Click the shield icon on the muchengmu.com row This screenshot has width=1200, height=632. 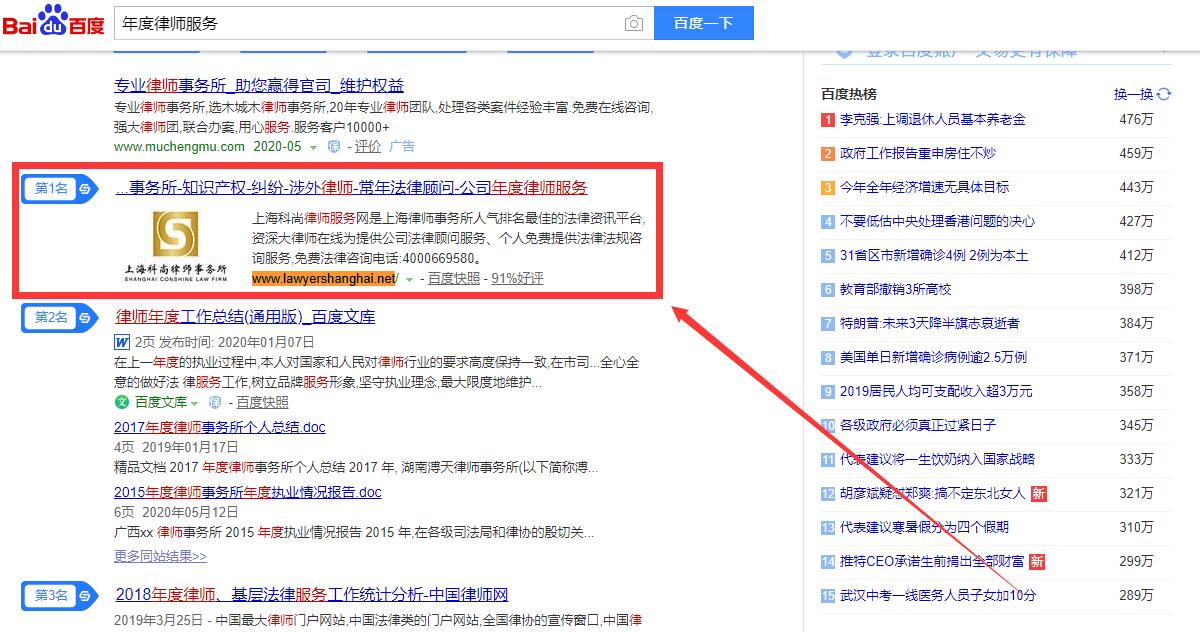[x=334, y=146]
